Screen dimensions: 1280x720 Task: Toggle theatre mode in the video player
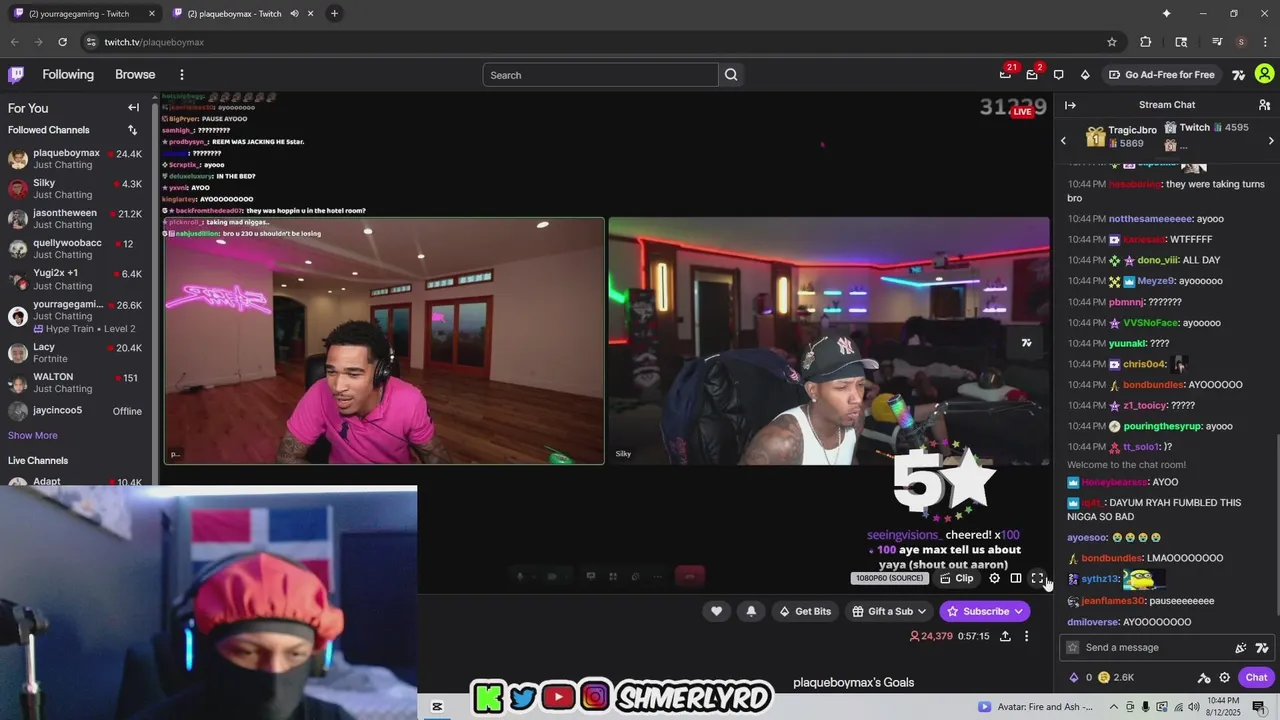pyautogui.click(x=1015, y=578)
